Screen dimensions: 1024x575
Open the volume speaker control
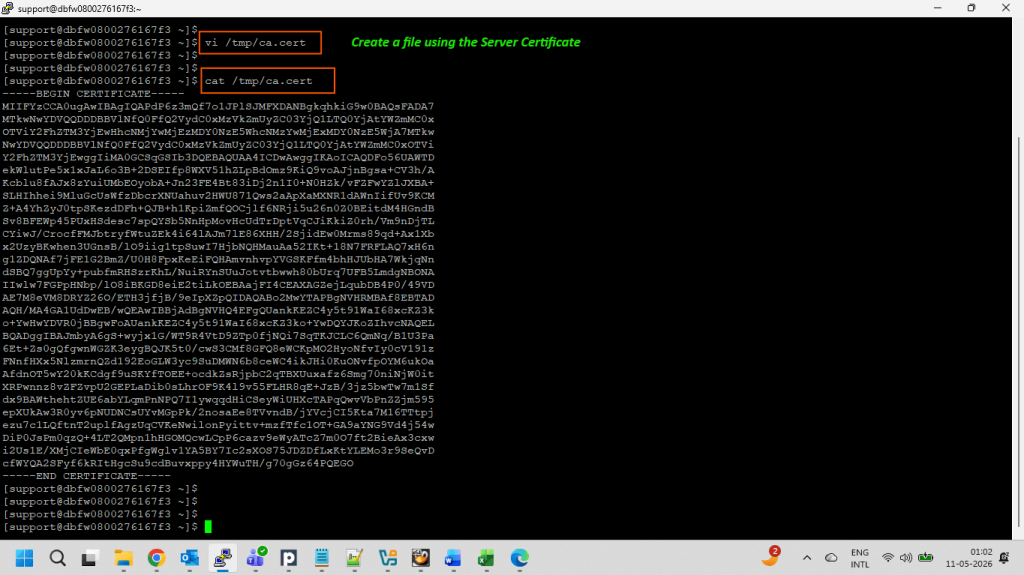(x=906, y=558)
